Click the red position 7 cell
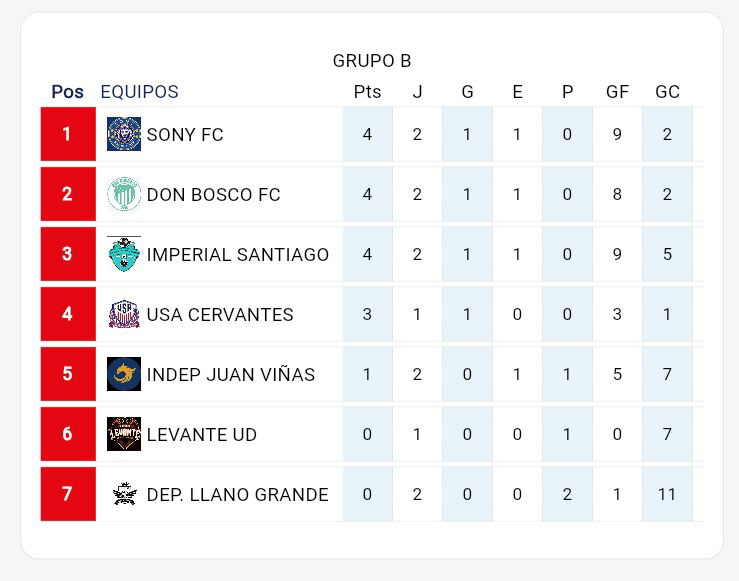739x581 pixels. point(67,494)
